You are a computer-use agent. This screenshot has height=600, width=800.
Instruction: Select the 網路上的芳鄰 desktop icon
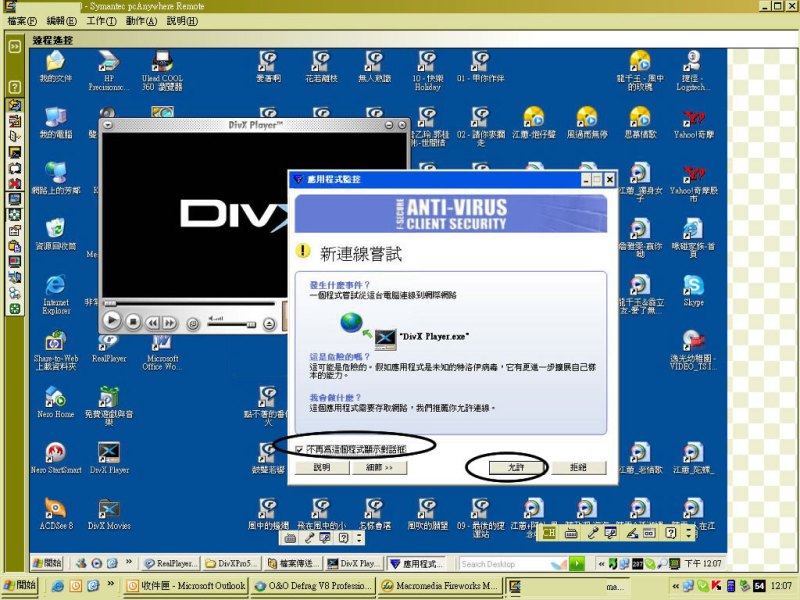pos(56,179)
